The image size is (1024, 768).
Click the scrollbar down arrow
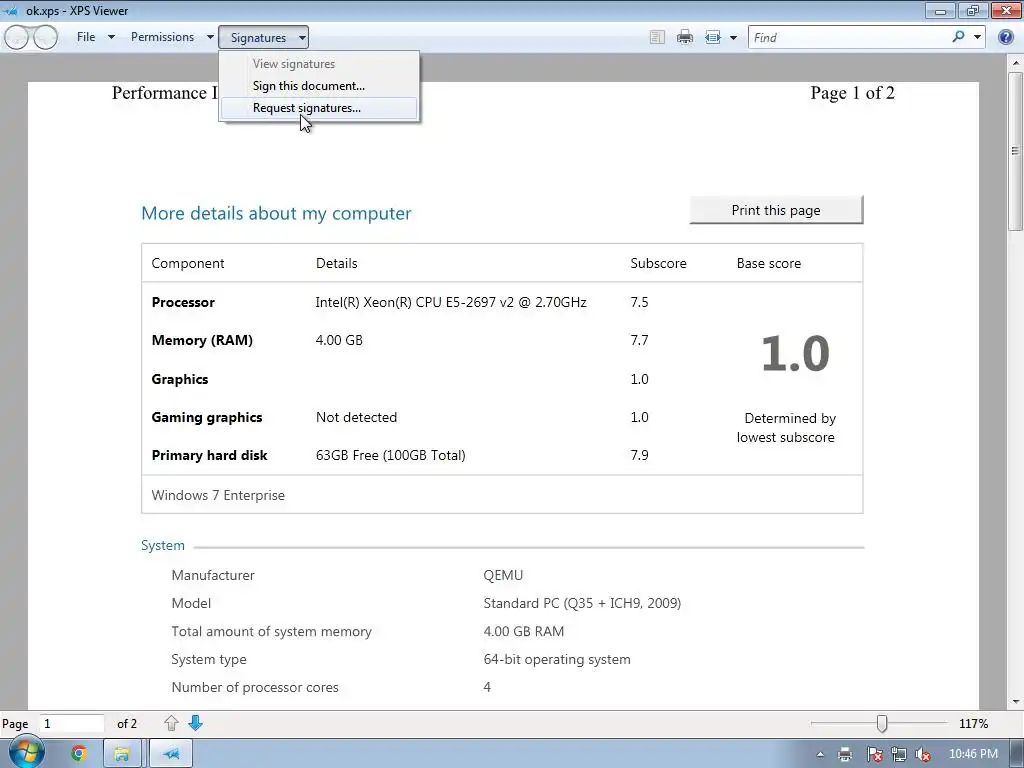(x=1016, y=702)
